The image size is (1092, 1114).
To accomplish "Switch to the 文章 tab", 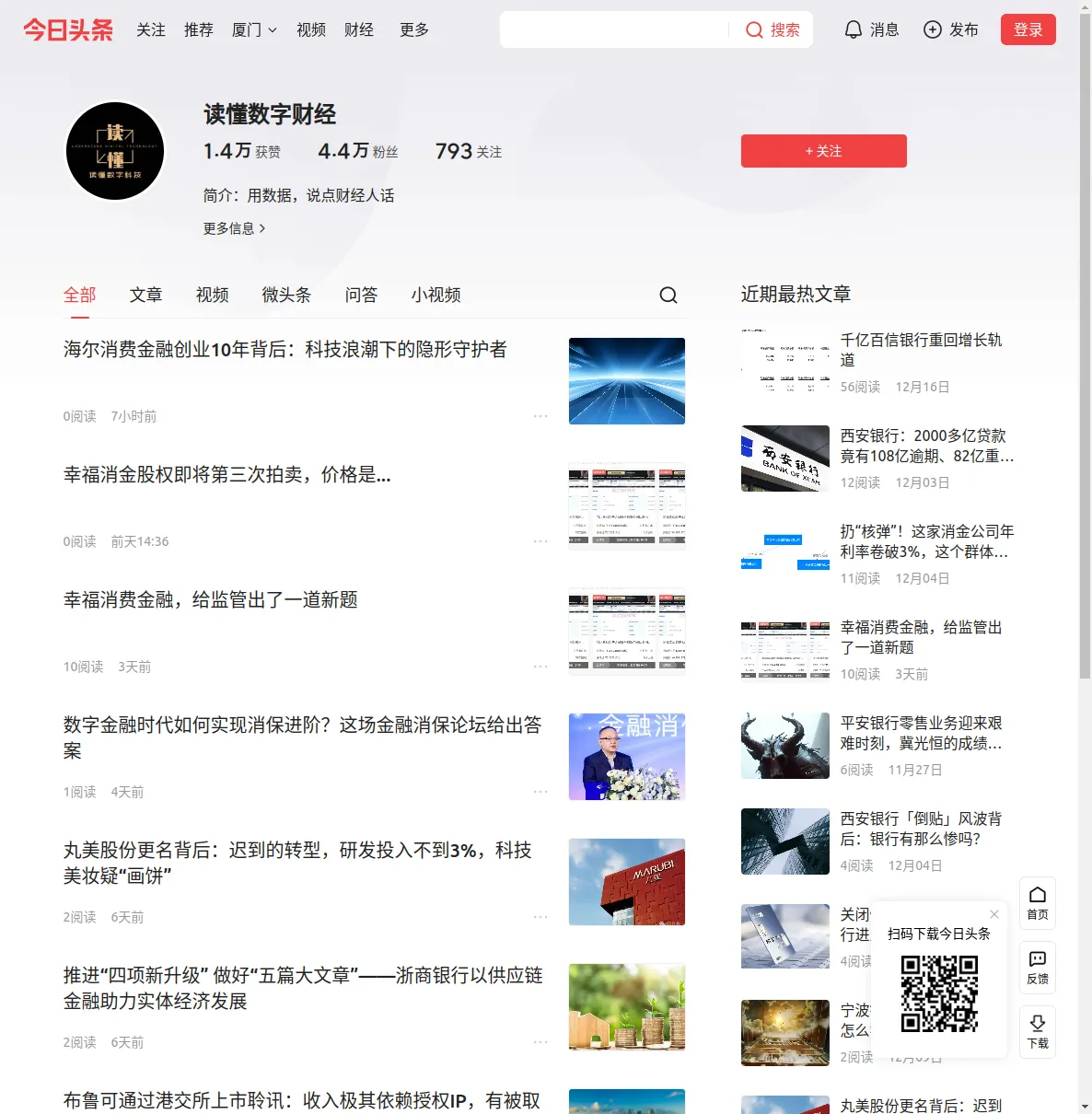I will (146, 295).
